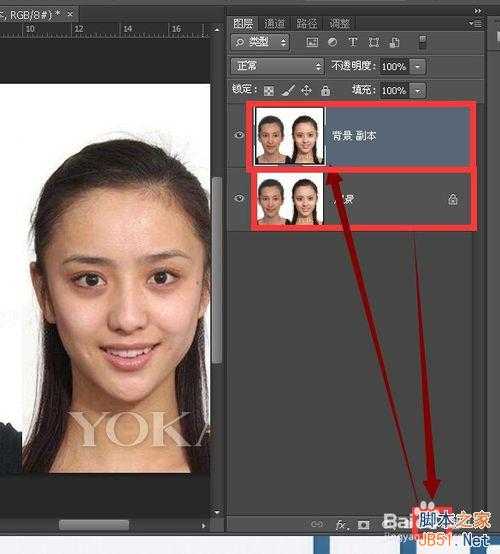The width and height of the screenshot is (500, 554).
Task: Switch to the 通道 tab
Action: pyautogui.click(x=275, y=24)
